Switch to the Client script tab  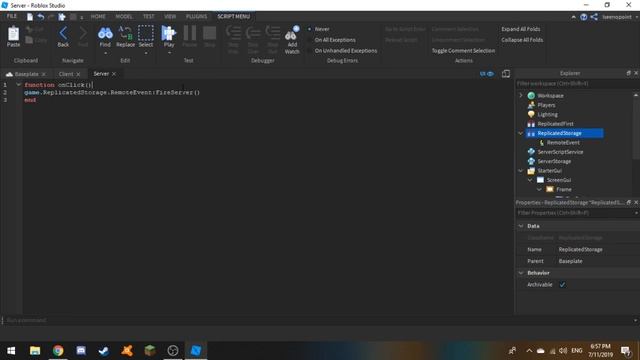(x=66, y=74)
